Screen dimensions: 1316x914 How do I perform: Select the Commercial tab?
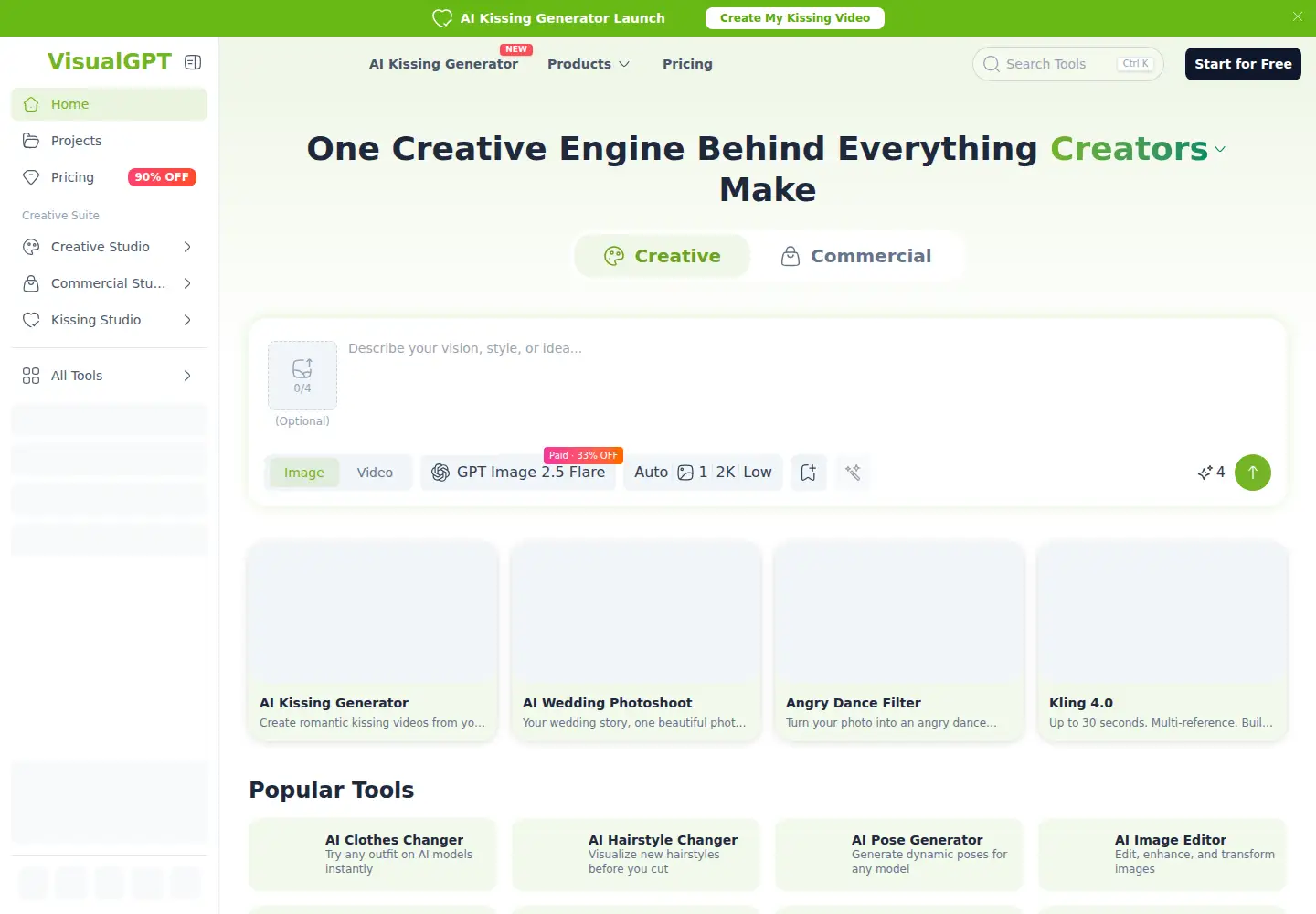pos(857,256)
